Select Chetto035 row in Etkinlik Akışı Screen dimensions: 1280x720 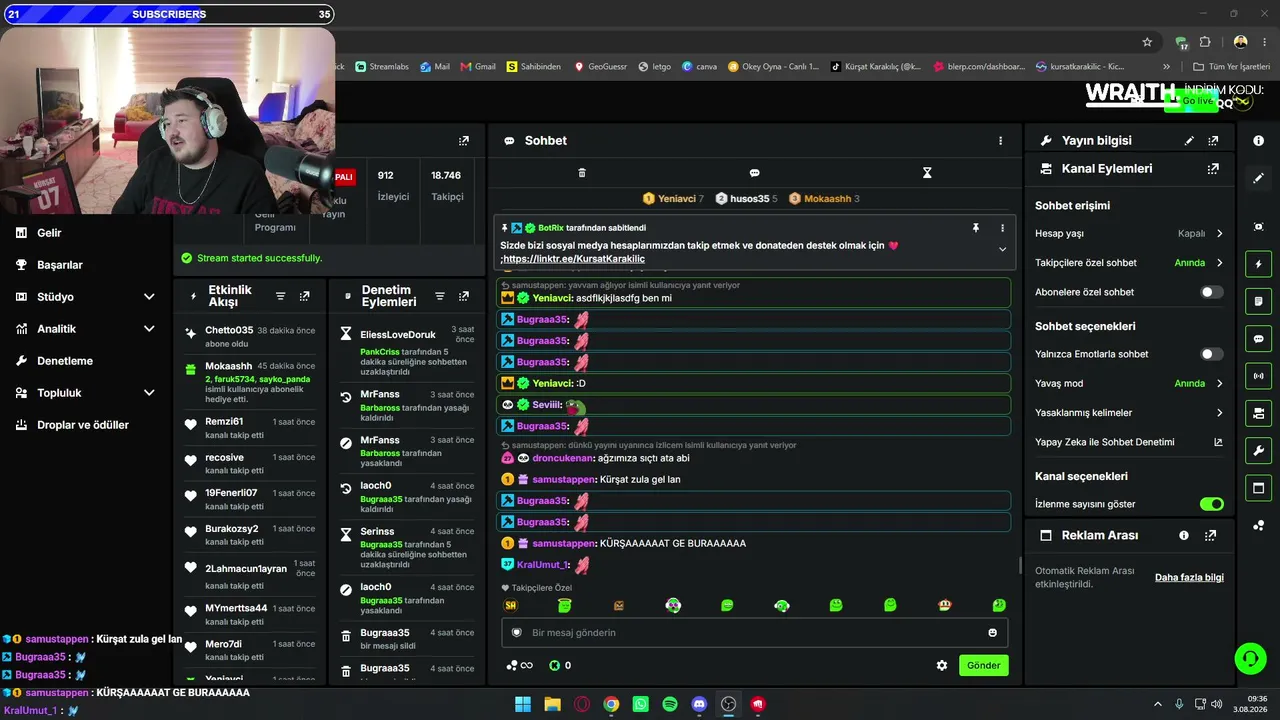click(x=249, y=337)
